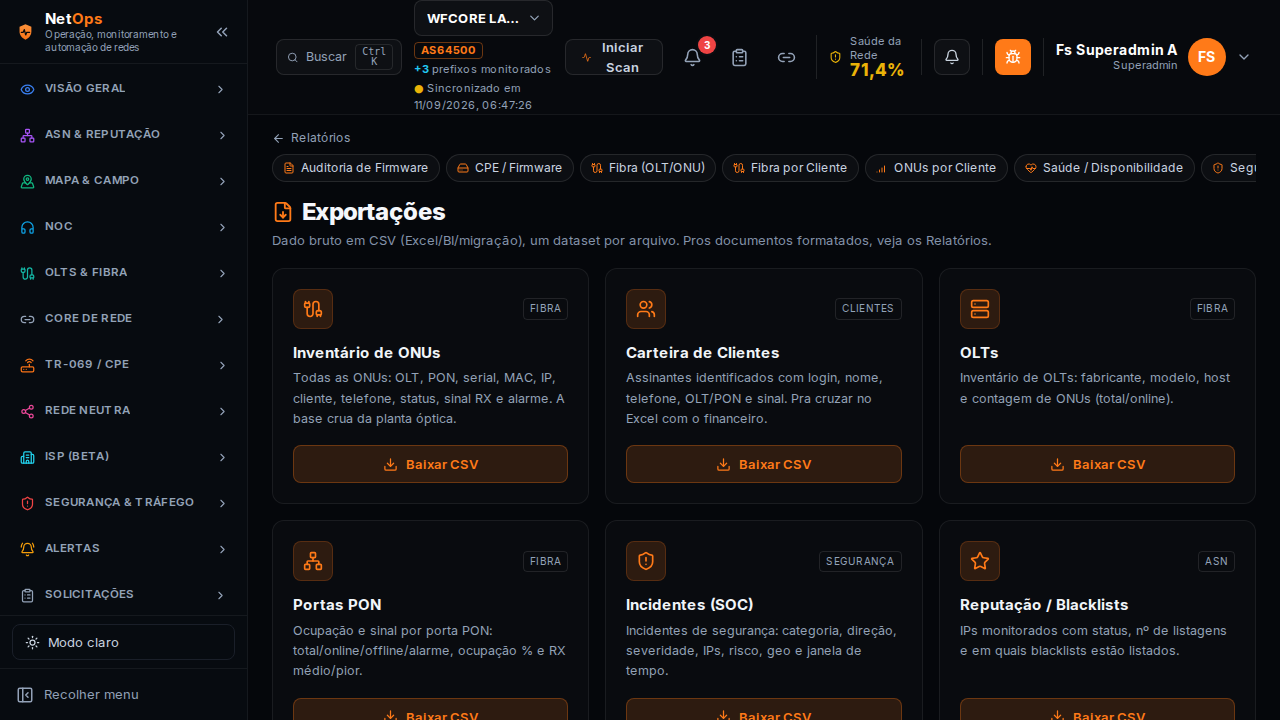Toggle Modo claro light theme
The image size is (1280, 720).
123,642
